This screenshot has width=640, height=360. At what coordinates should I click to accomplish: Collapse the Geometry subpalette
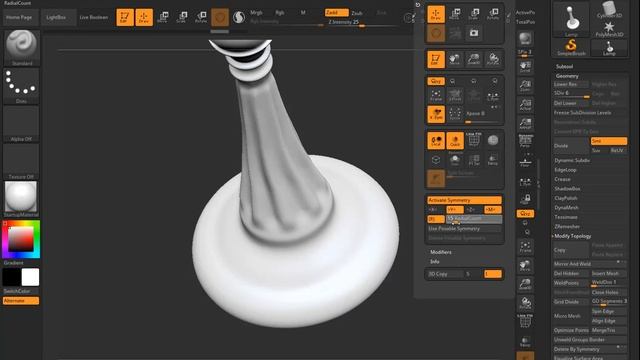click(x=567, y=76)
